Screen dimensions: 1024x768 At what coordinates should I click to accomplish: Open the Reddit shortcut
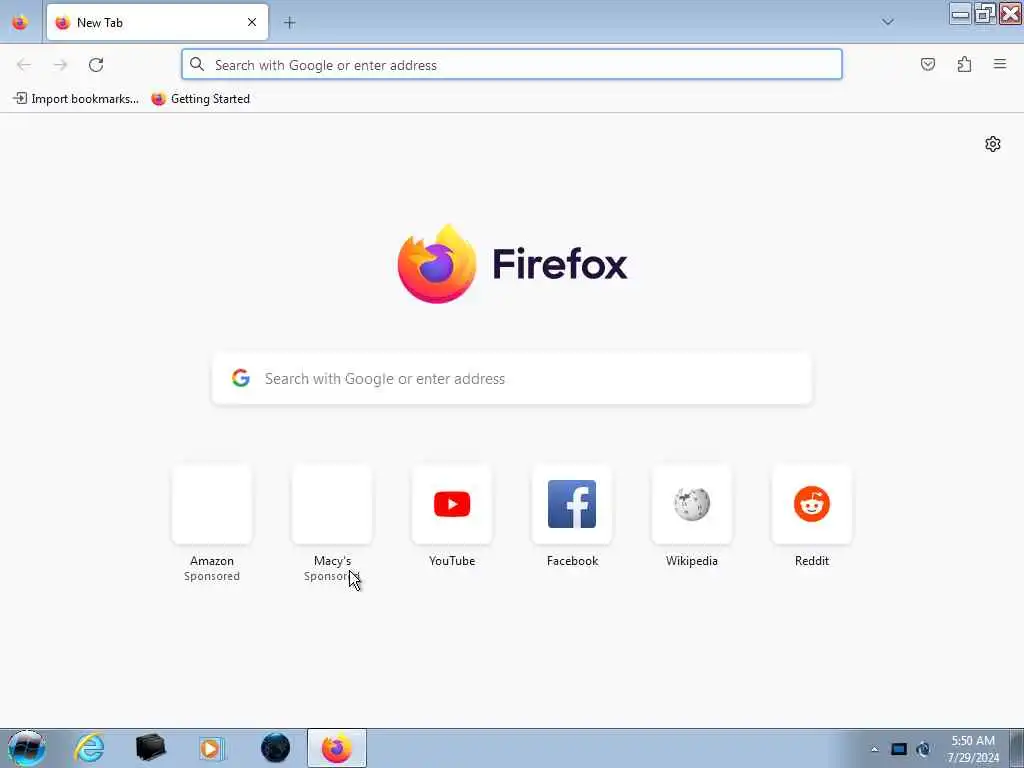[x=812, y=504]
